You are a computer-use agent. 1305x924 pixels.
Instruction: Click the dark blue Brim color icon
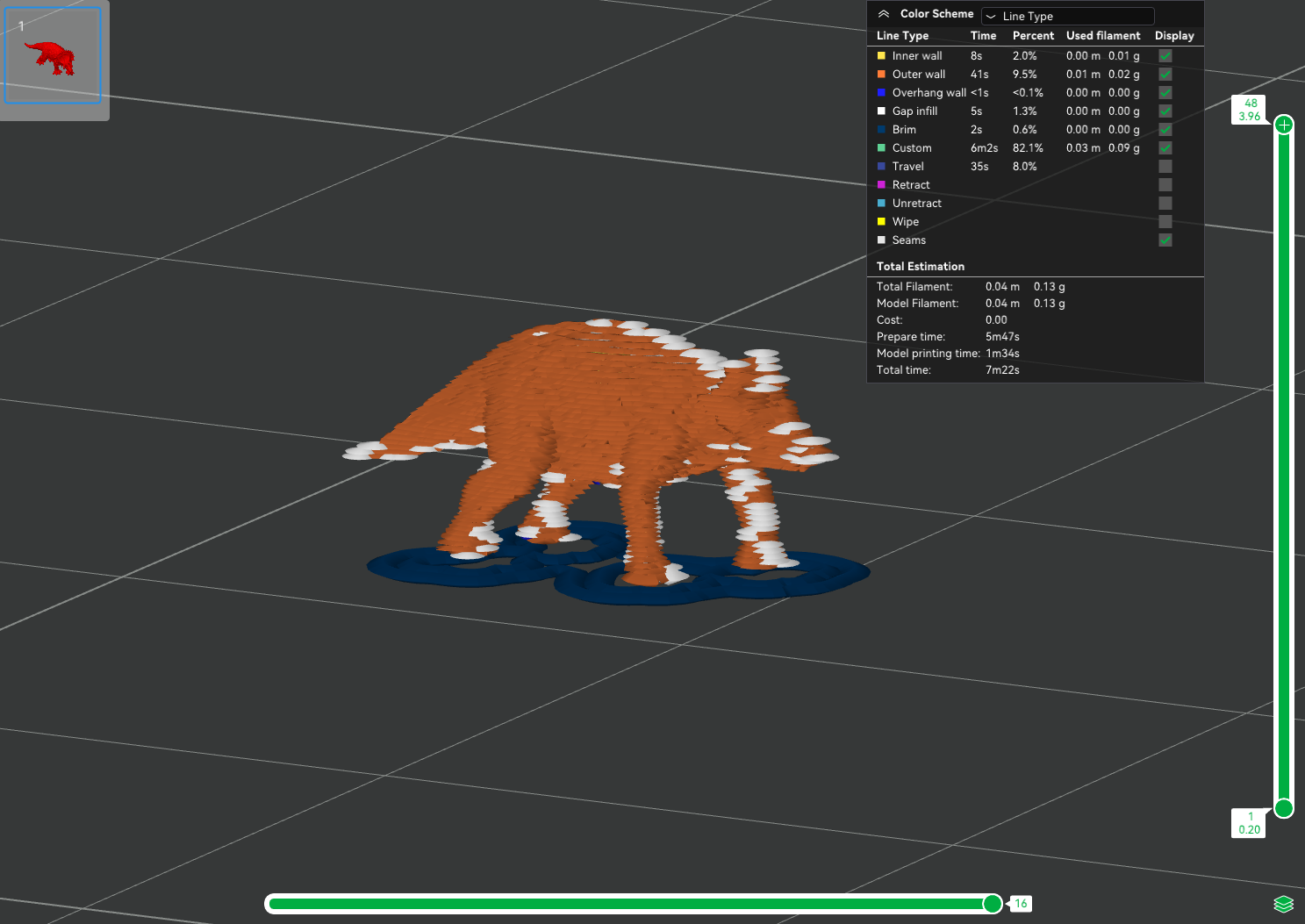(x=881, y=130)
